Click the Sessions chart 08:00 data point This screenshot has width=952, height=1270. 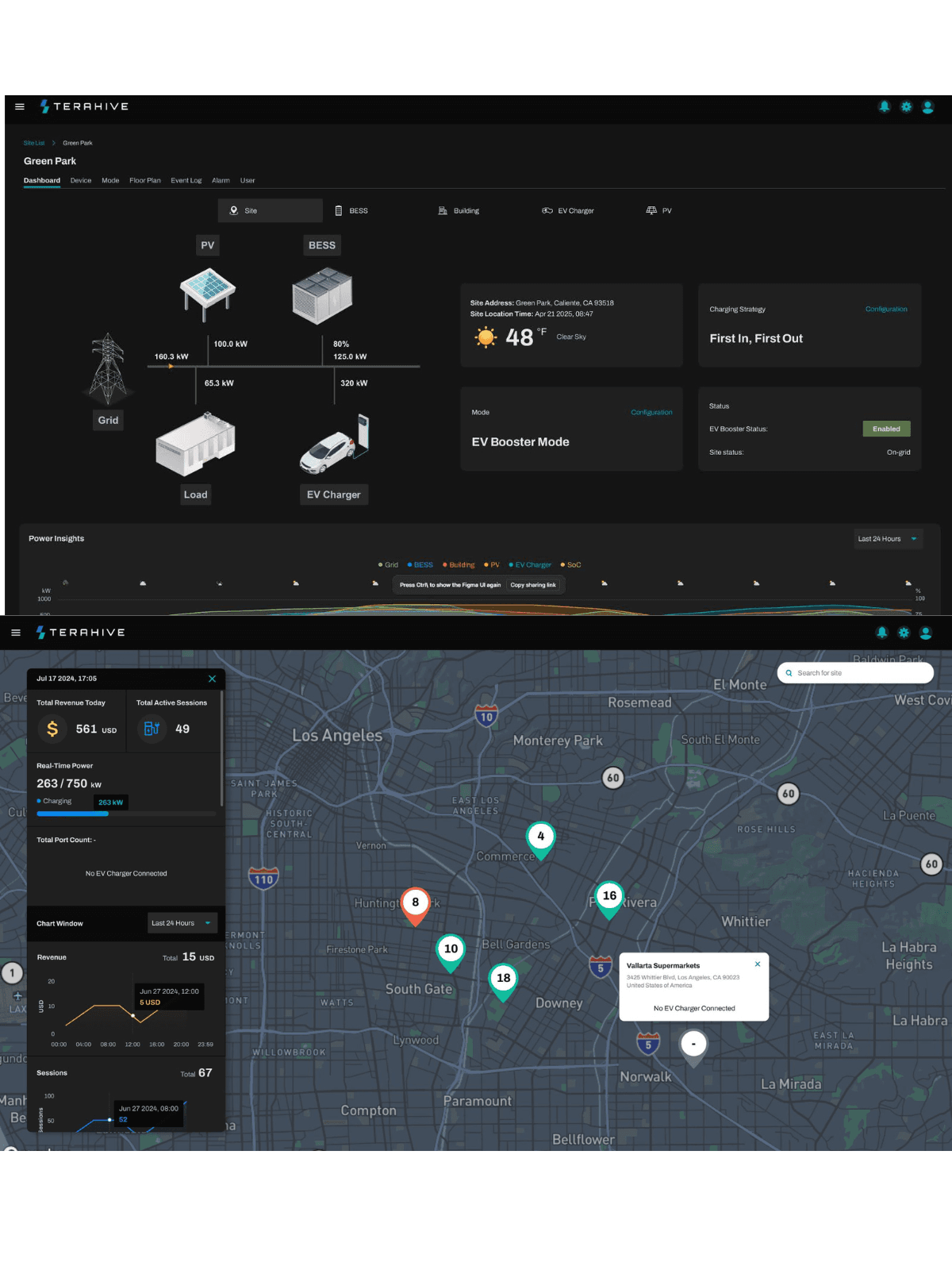tap(109, 1120)
